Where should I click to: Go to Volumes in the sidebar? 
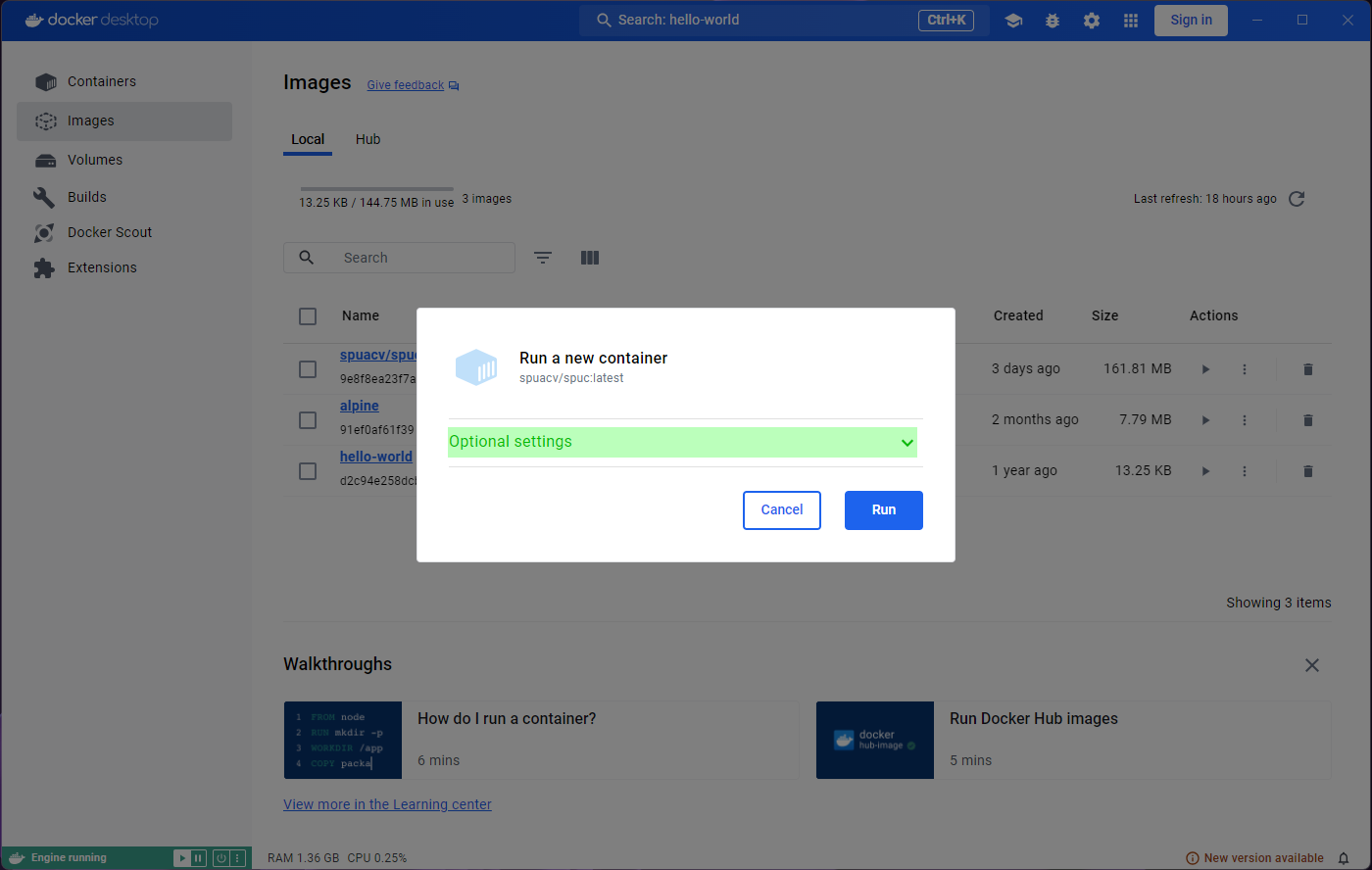pyautogui.click(x=124, y=161)
